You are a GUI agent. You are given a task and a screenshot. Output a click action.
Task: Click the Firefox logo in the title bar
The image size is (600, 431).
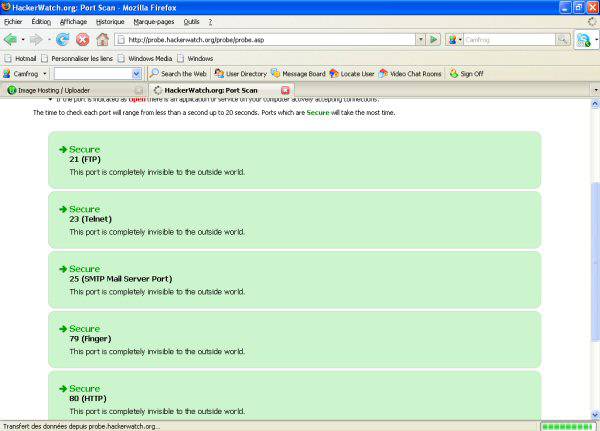pos(6,7)
